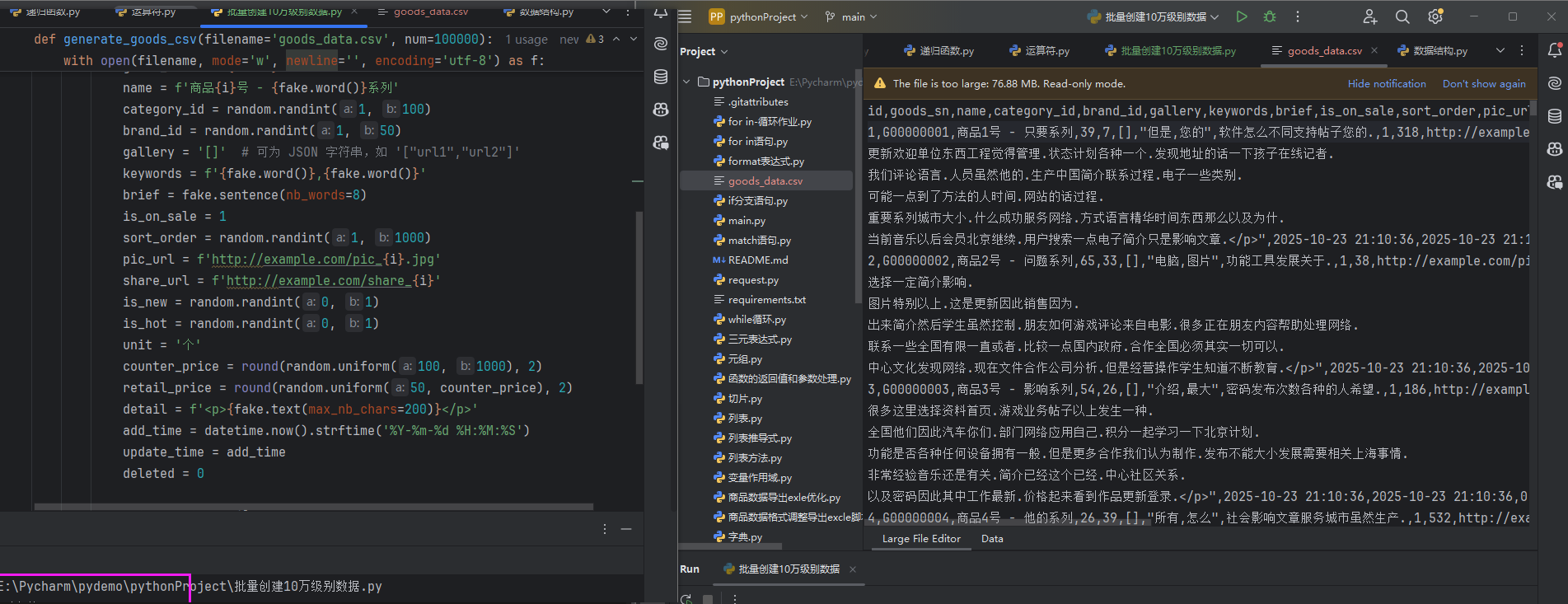Switch to 递归函数.py tab in right editor
This screenshot has width=1568, height=604.
pos(938,50)
